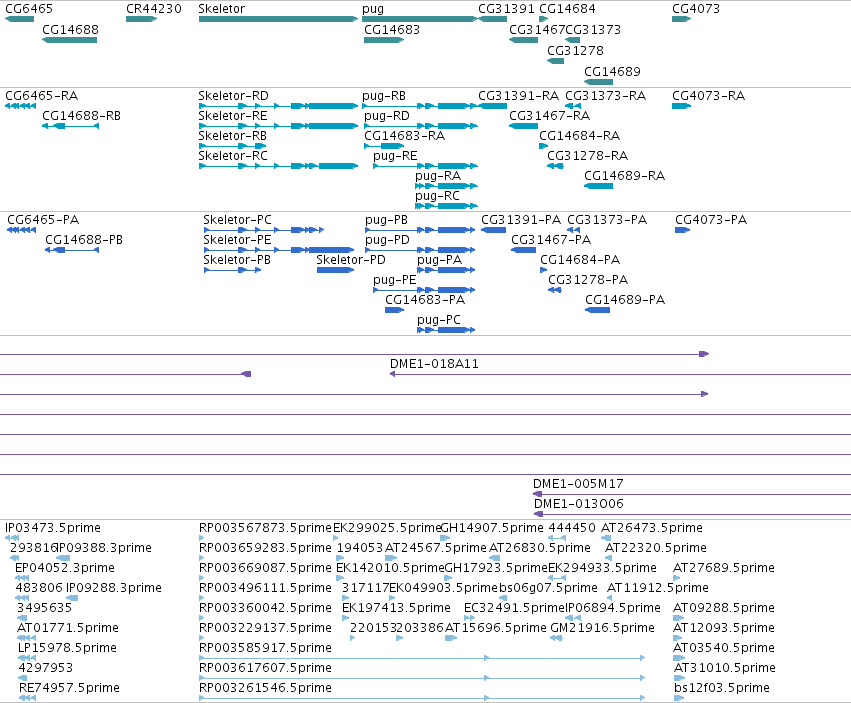Screen dimensions: 851x703
Task: Click transcript CG14689-RA label
Action: coord(625,176)
